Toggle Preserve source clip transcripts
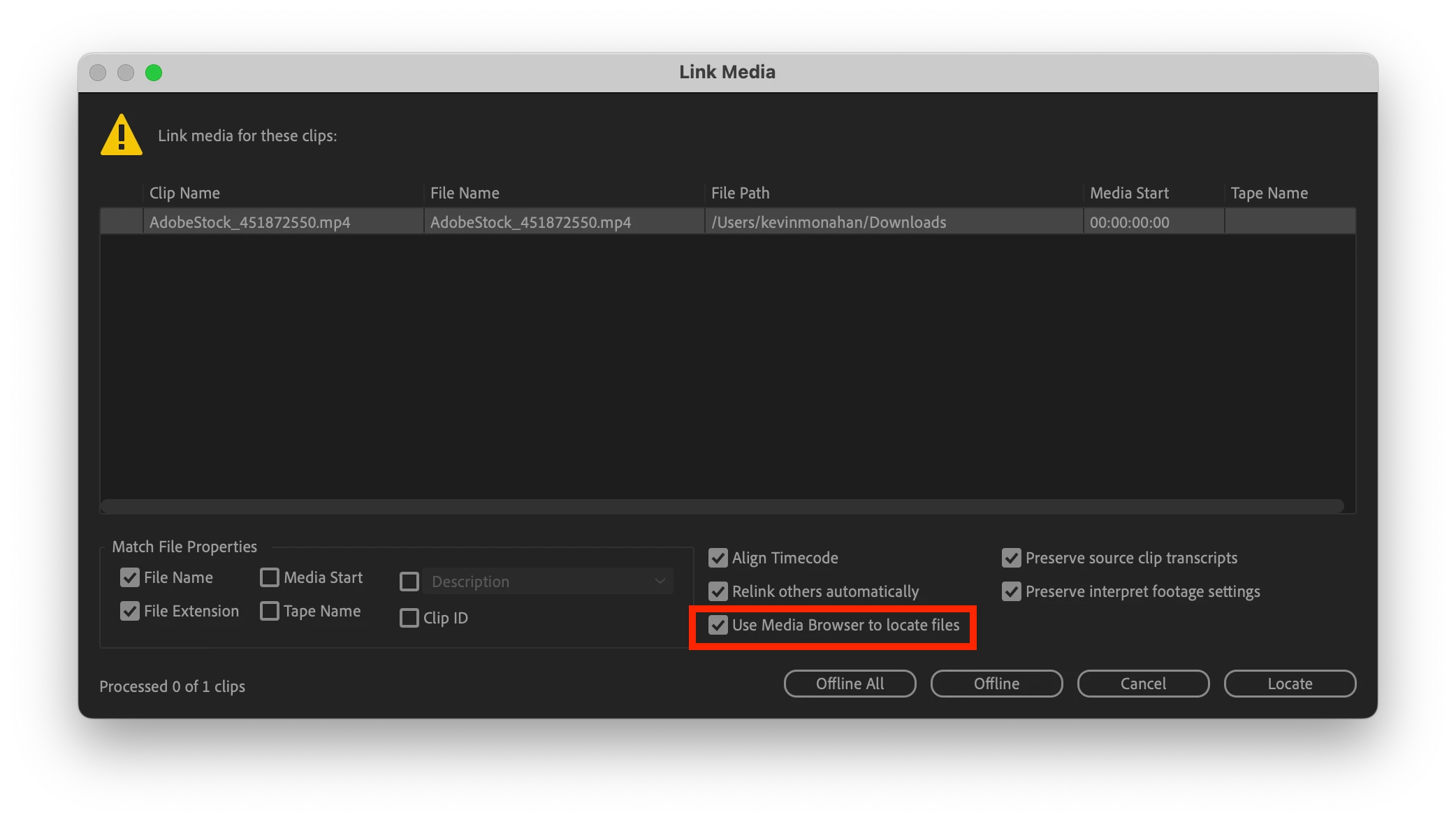Viewport: 1456px width, 822px height. [x=1012, y=558]
